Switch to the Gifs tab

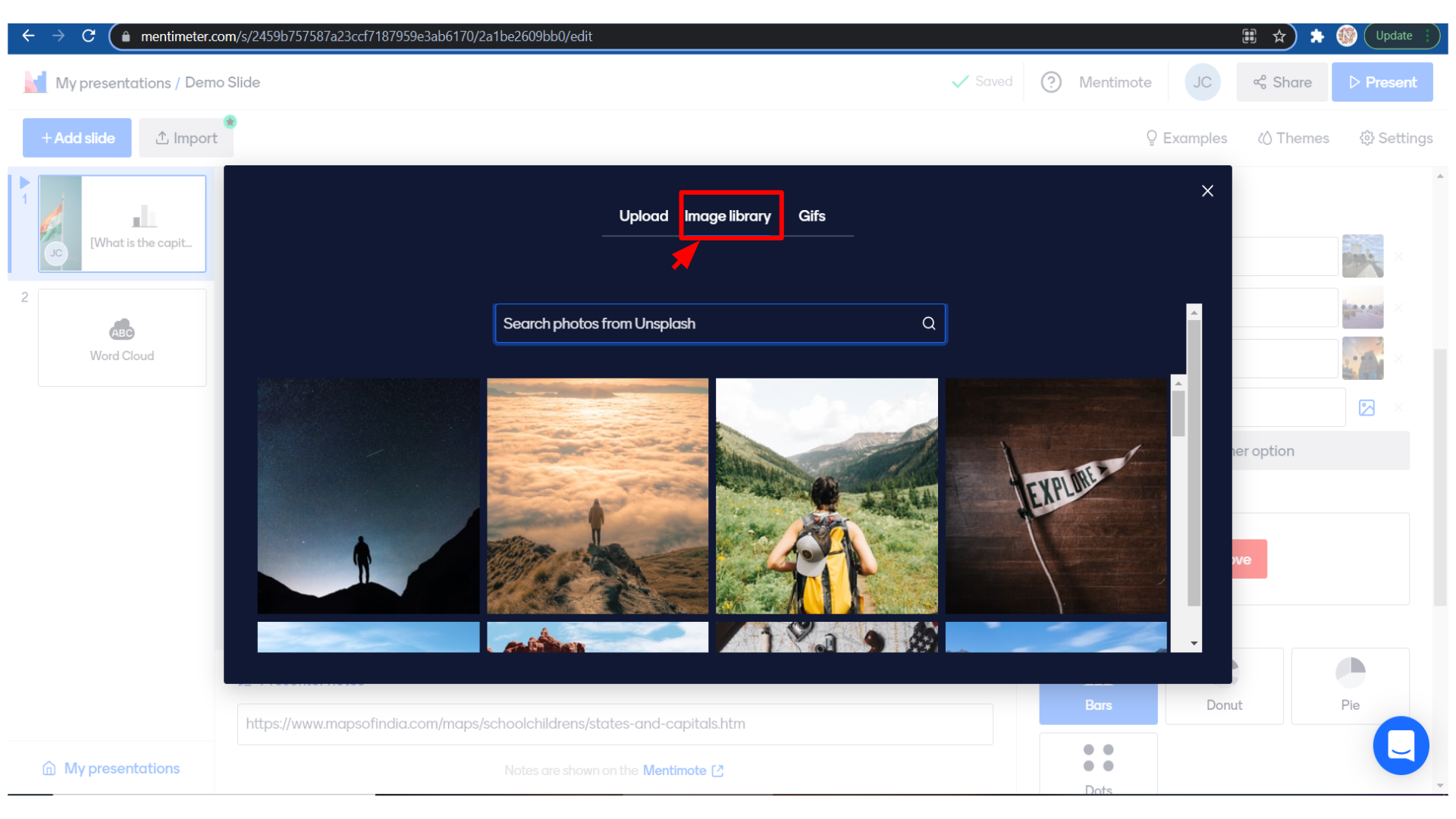pyautogui.click(x=811, y=216)
